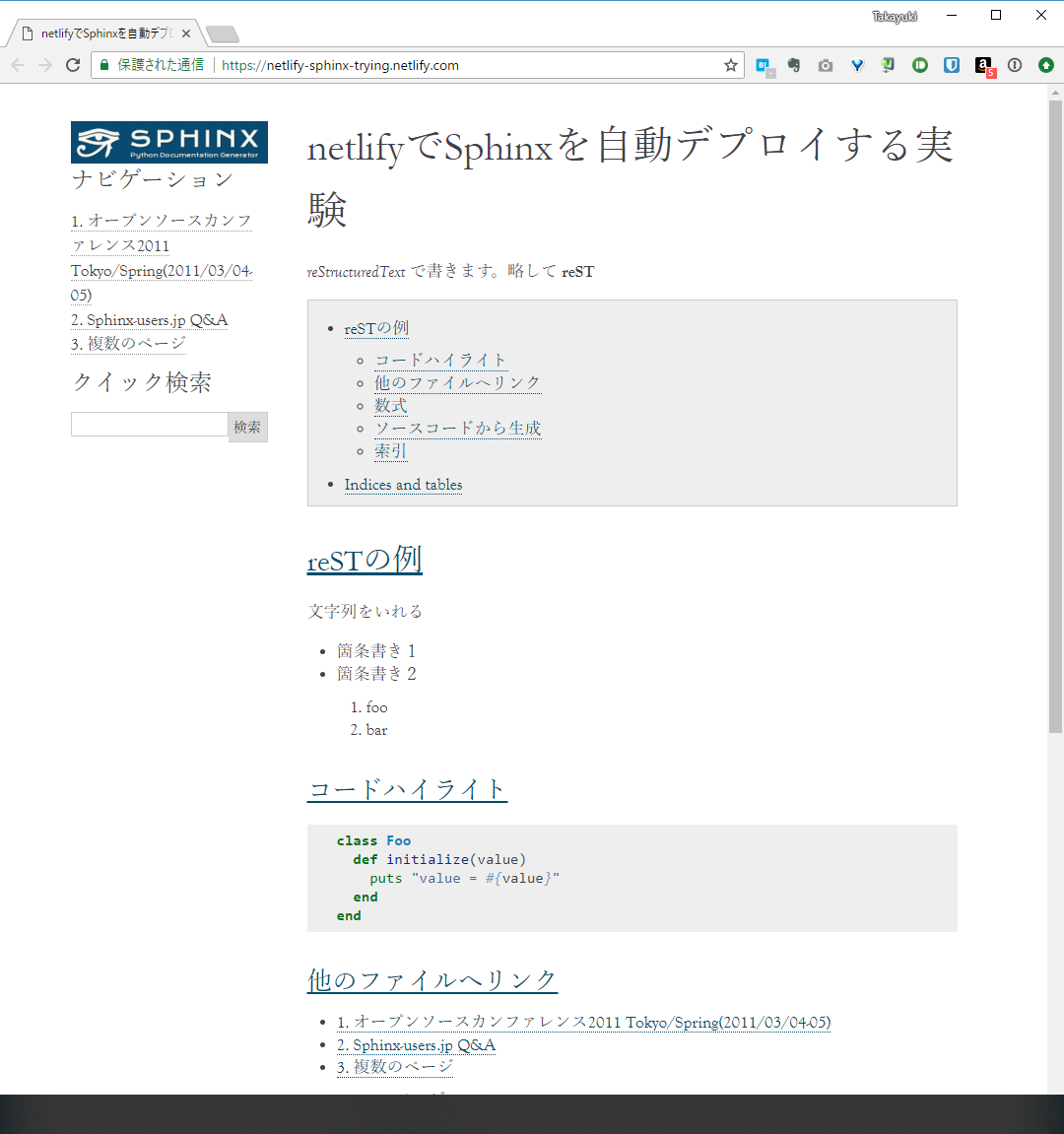
Task: Open the Bitwarden shield extension
Action: click(951, 66)
